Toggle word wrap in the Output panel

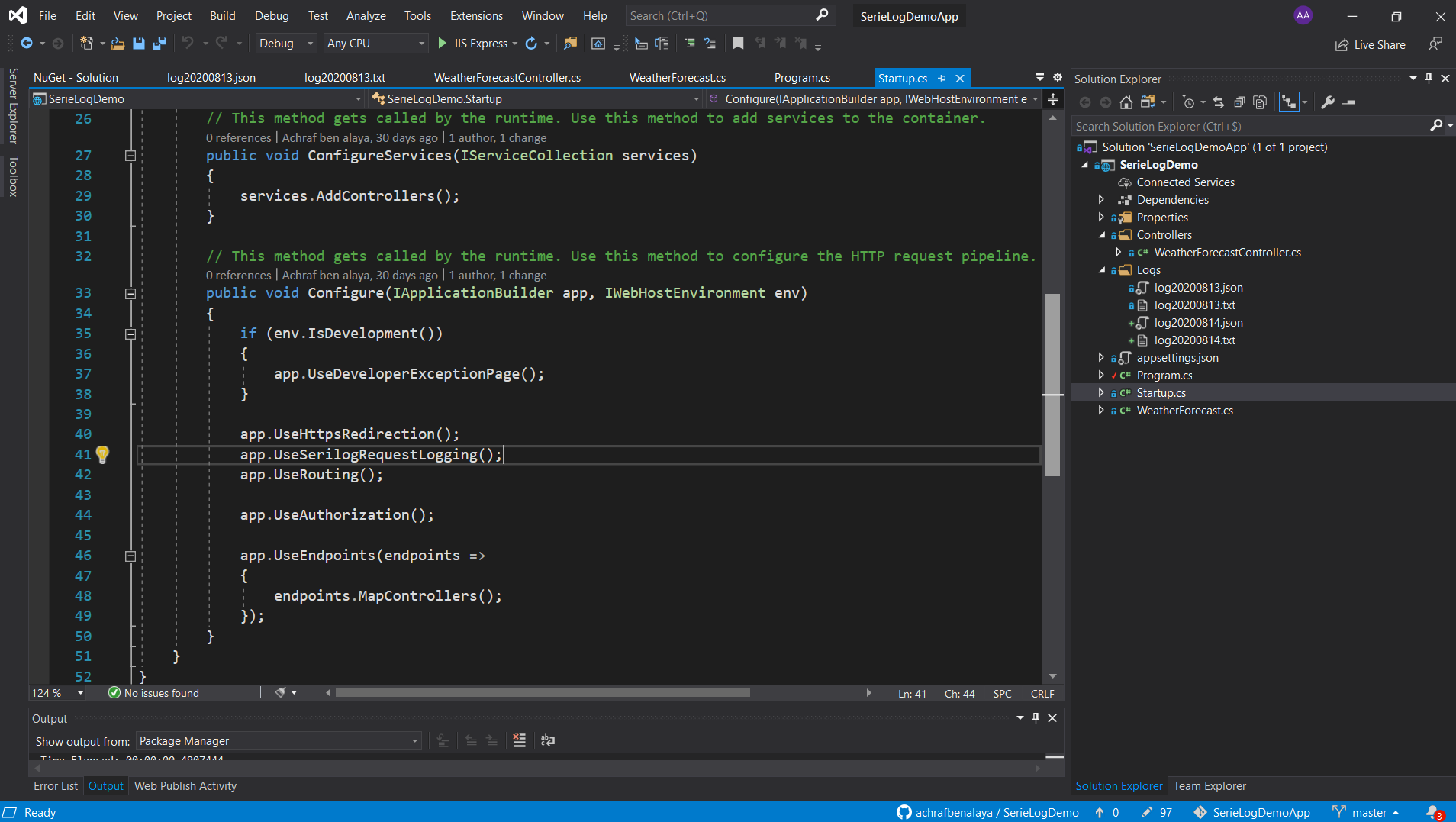pyautogui.click(x=548, y=740)
